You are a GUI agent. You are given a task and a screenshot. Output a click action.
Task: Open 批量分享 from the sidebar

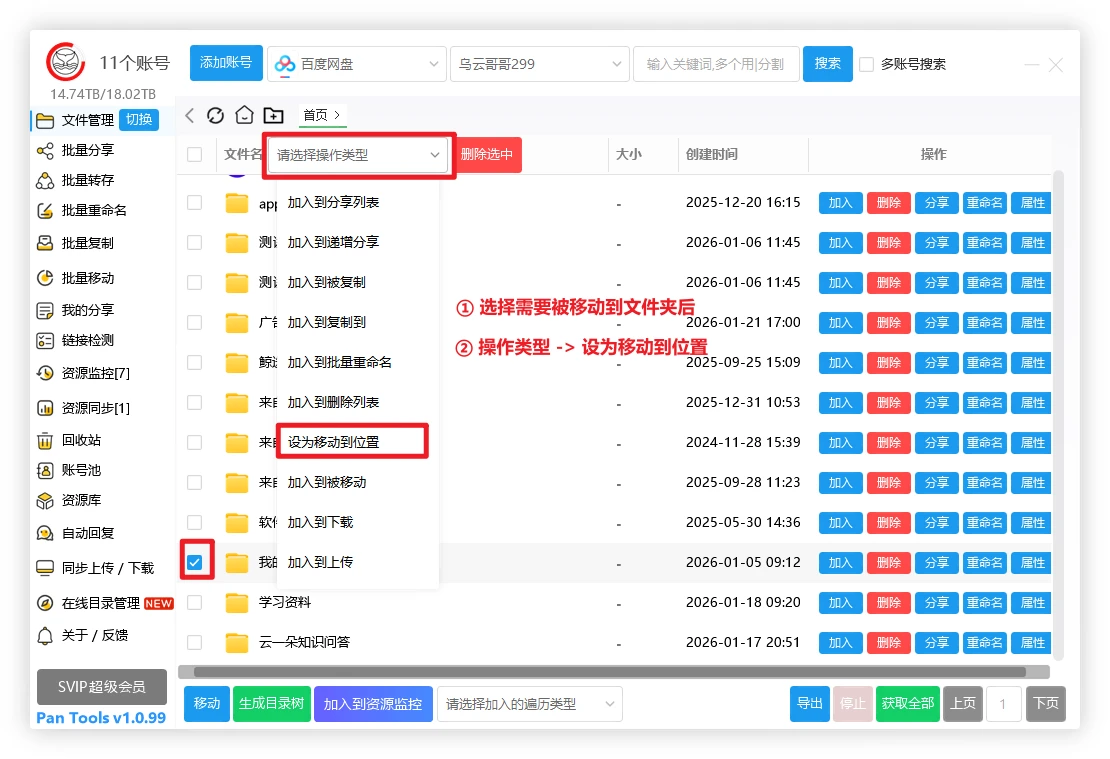tap(87, 150)
